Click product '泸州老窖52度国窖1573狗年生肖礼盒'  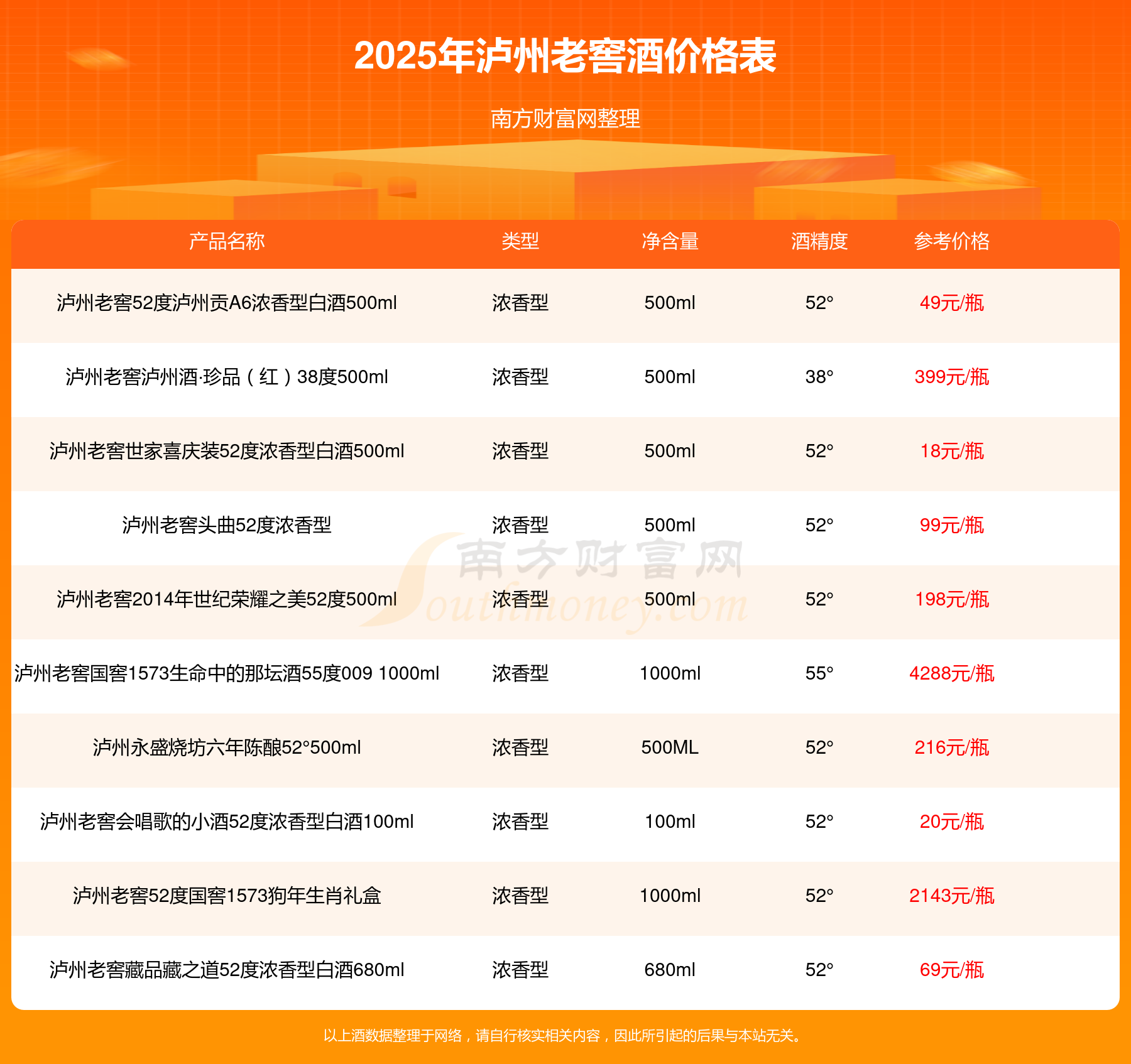pos(227,896)
